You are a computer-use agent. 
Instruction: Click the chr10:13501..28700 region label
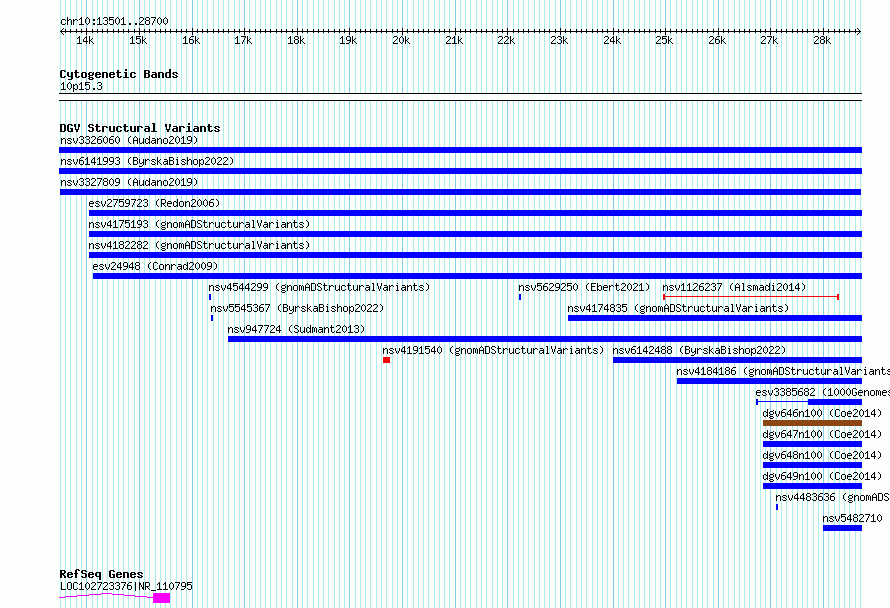(114, 21)
